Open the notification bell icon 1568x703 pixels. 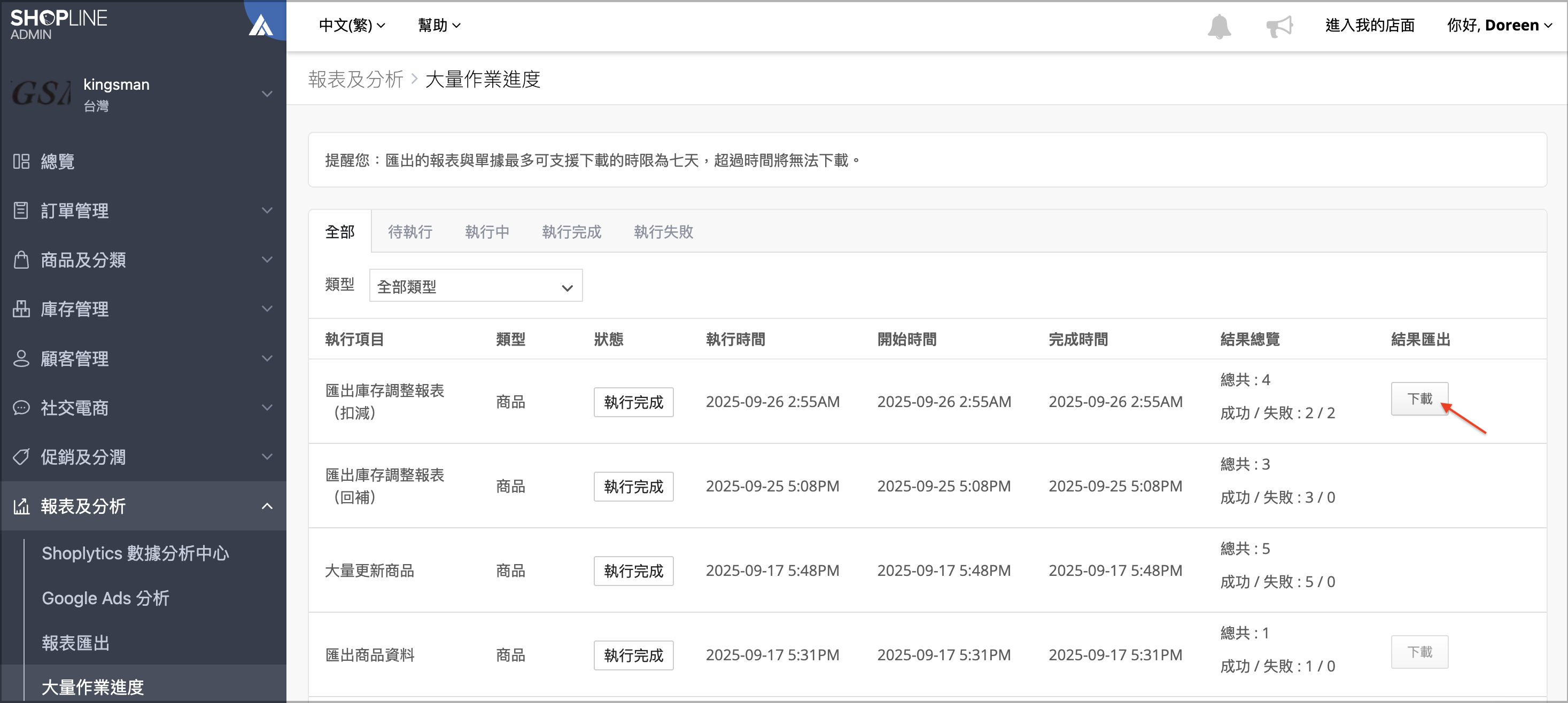pos(1218,26)
